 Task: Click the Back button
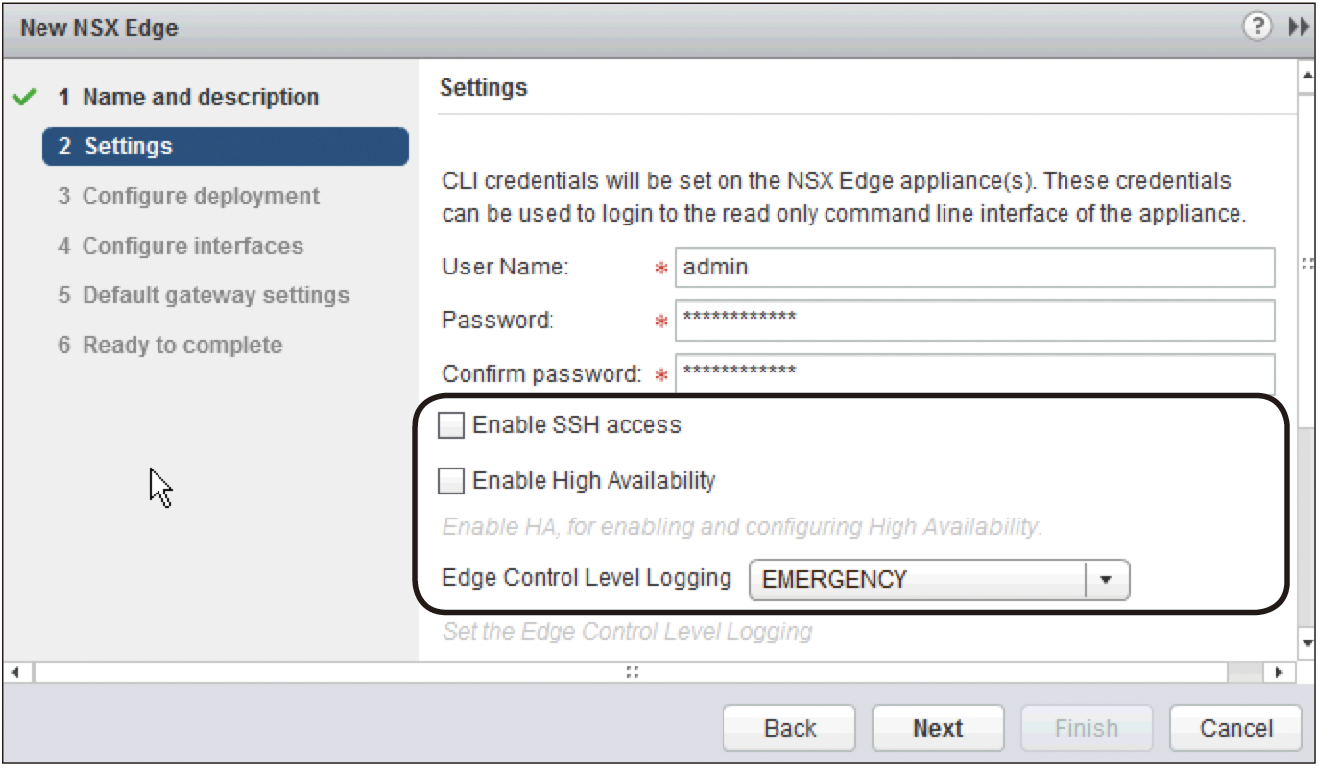point(790,728)
